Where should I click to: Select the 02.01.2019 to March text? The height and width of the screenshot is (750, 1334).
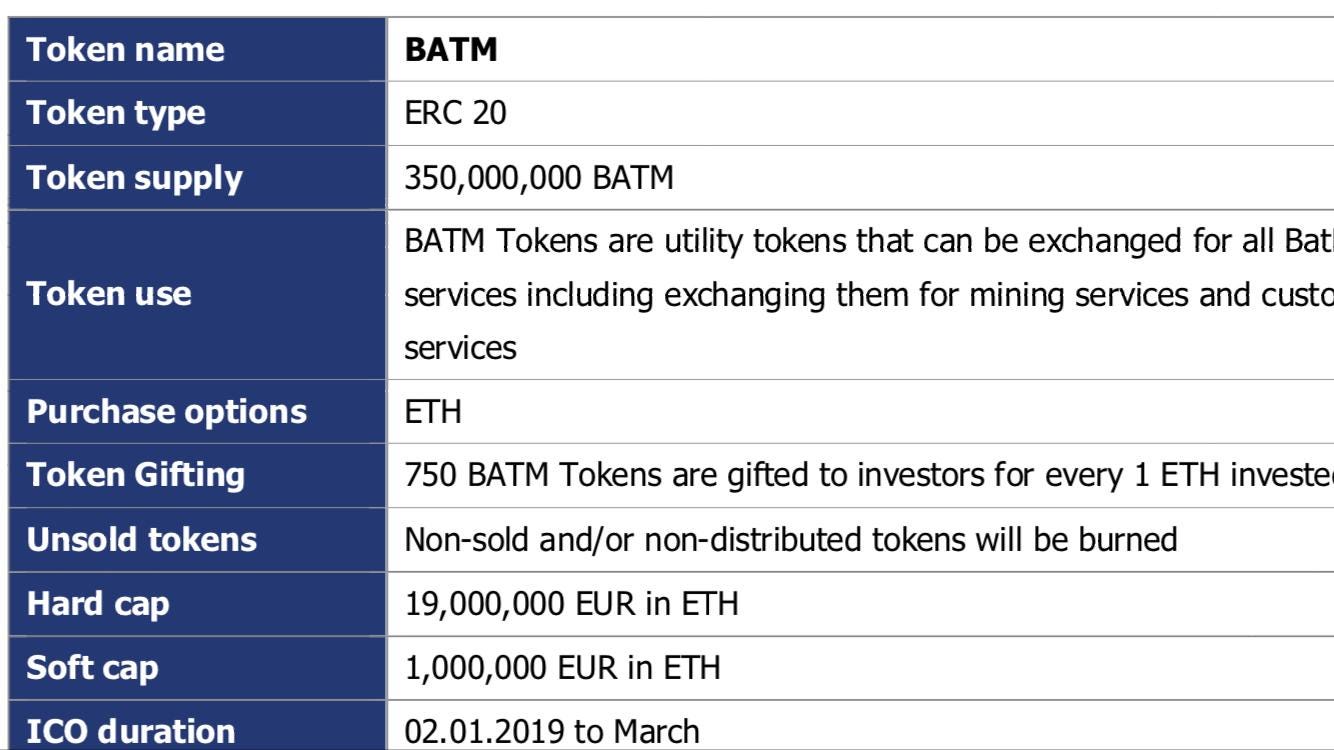point(552,731)
